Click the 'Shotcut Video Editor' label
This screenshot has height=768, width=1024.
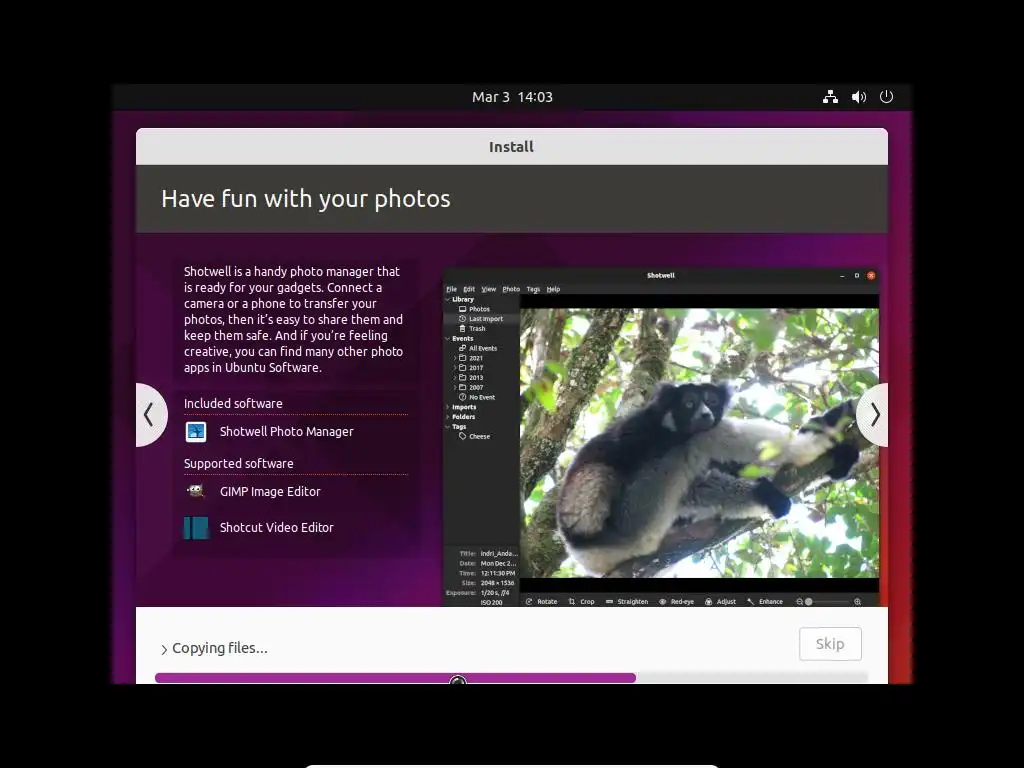coord(277,528)
